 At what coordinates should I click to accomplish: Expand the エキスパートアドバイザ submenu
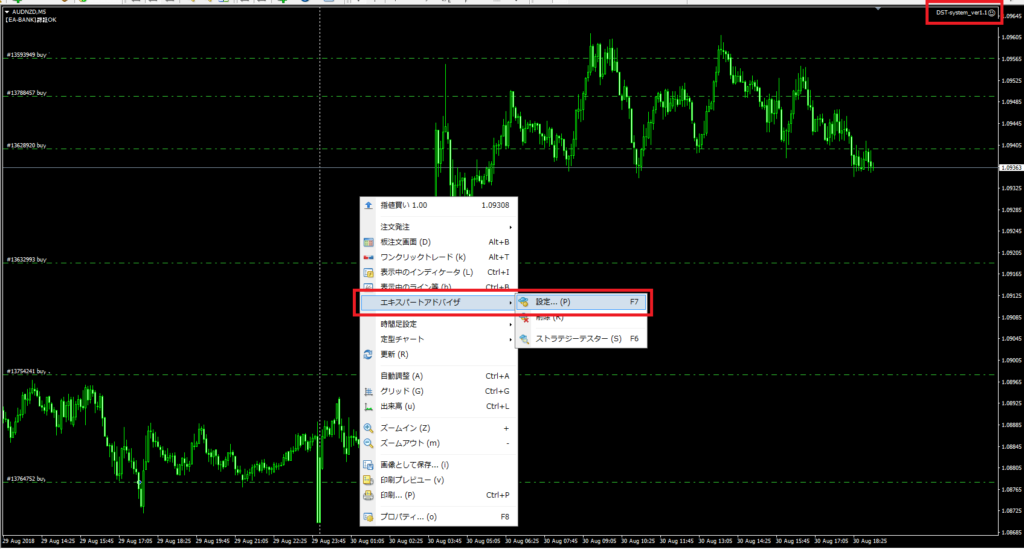coord(438,302)
